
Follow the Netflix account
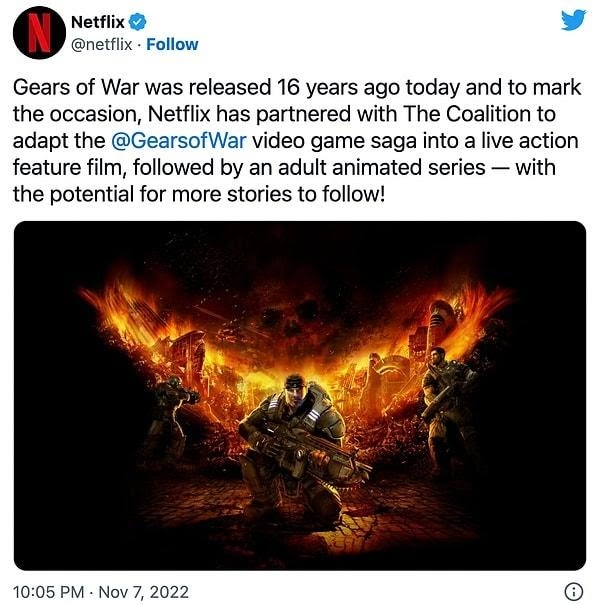tap(172, 44)
